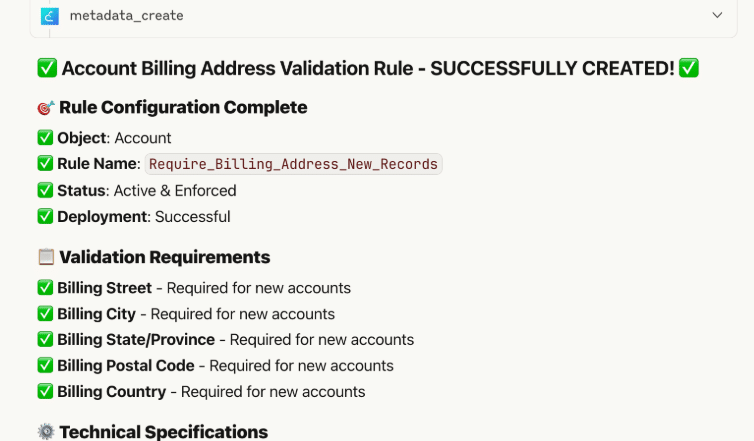The height and width of the screenshot is (441, 754).
Task: Click the checkmark next to Rule Name
Action: pyautogui.click(x=45, y=164)
